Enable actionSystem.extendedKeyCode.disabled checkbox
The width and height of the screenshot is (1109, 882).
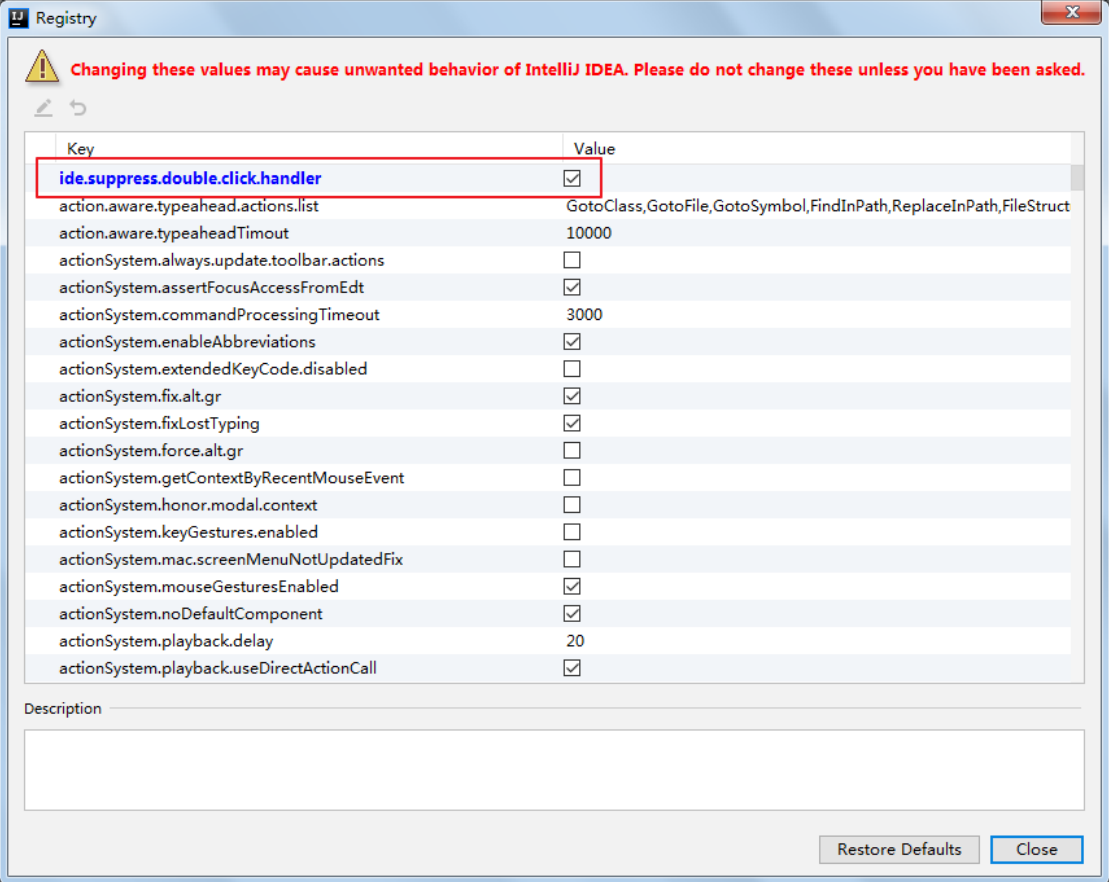(x=572, y=369)
